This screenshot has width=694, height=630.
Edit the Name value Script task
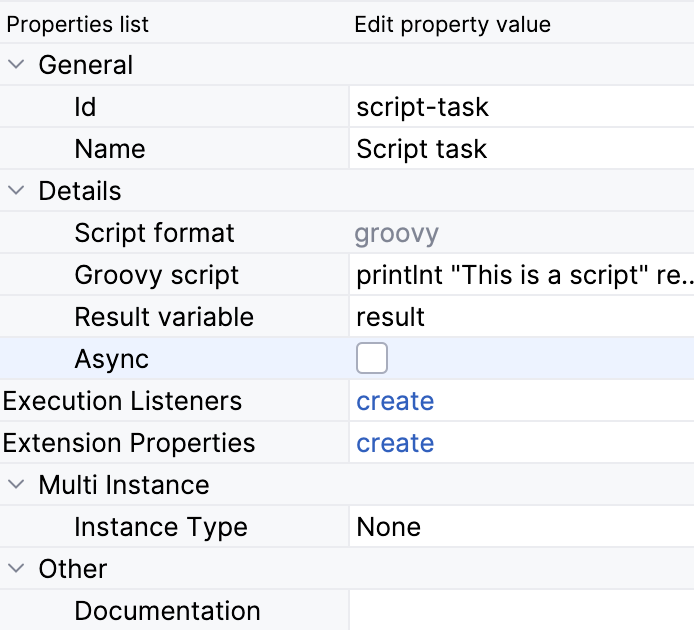pyautogui.click(x=520, y=149)
